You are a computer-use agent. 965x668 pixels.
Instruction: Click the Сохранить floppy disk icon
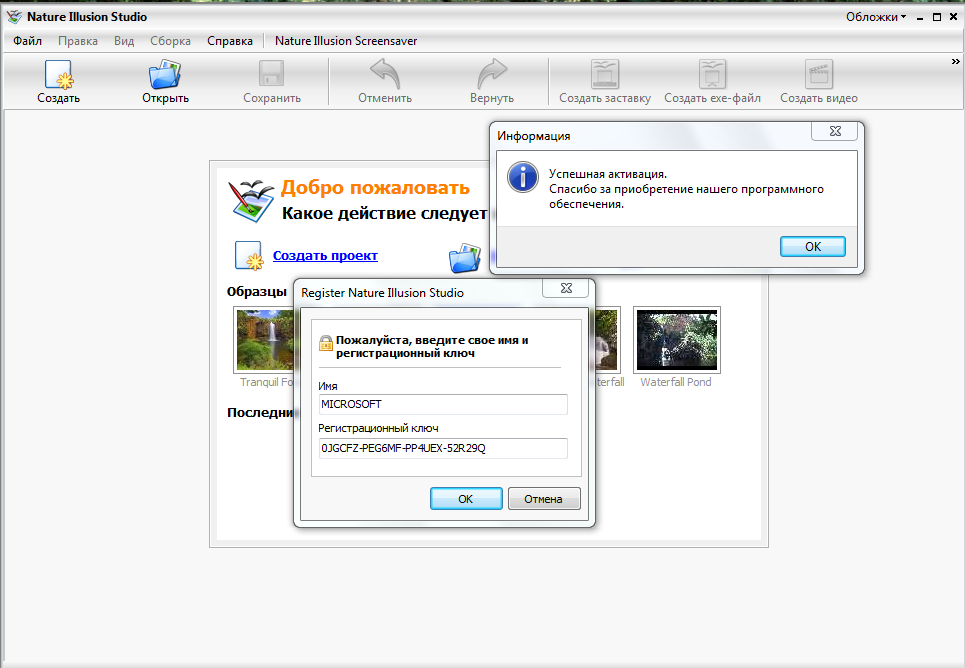click(271, 74)
